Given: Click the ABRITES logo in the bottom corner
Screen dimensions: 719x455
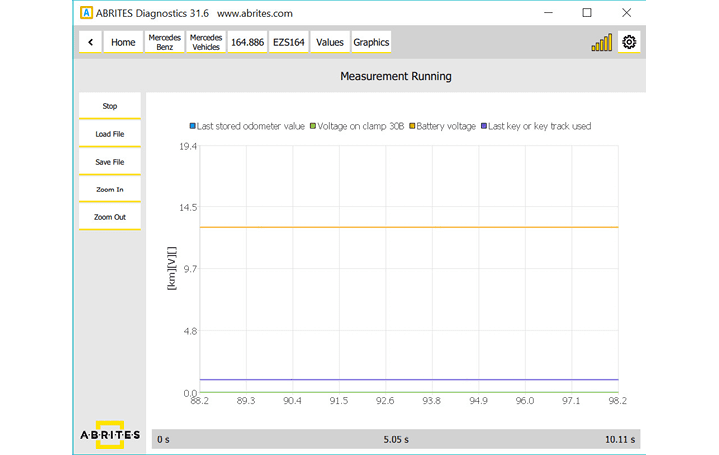Looking at the screenshot, I should 110,435.
